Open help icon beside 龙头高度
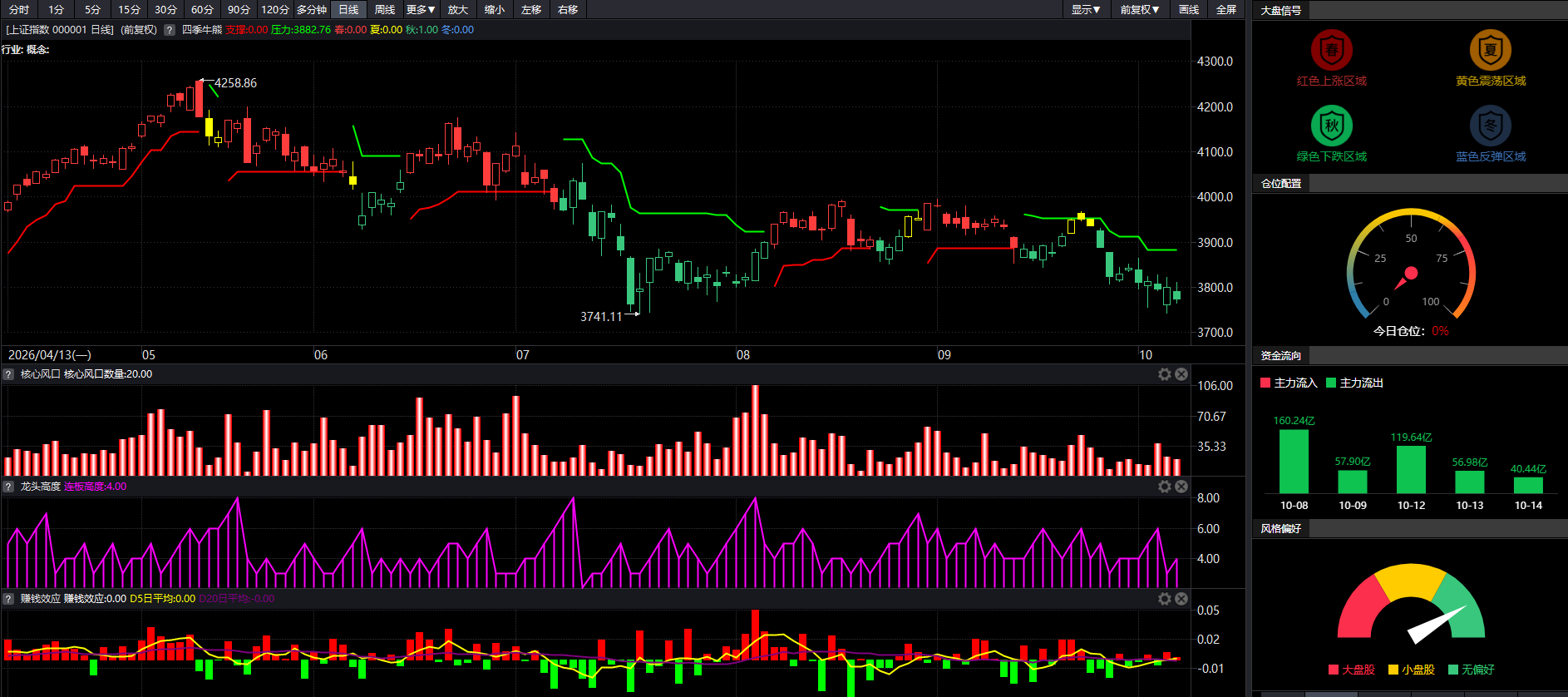 click(9, 487)
